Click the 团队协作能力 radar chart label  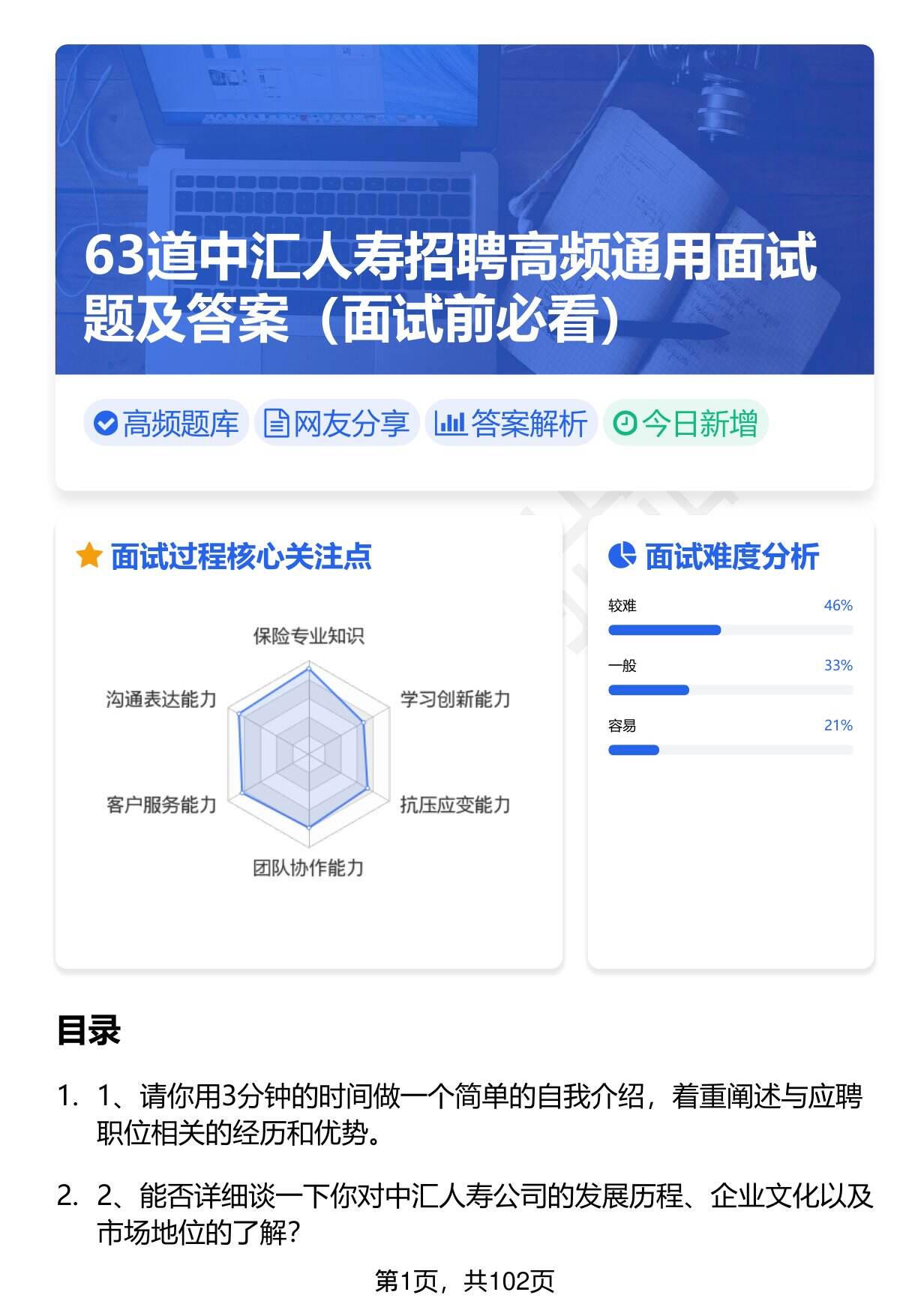point(308,868)
